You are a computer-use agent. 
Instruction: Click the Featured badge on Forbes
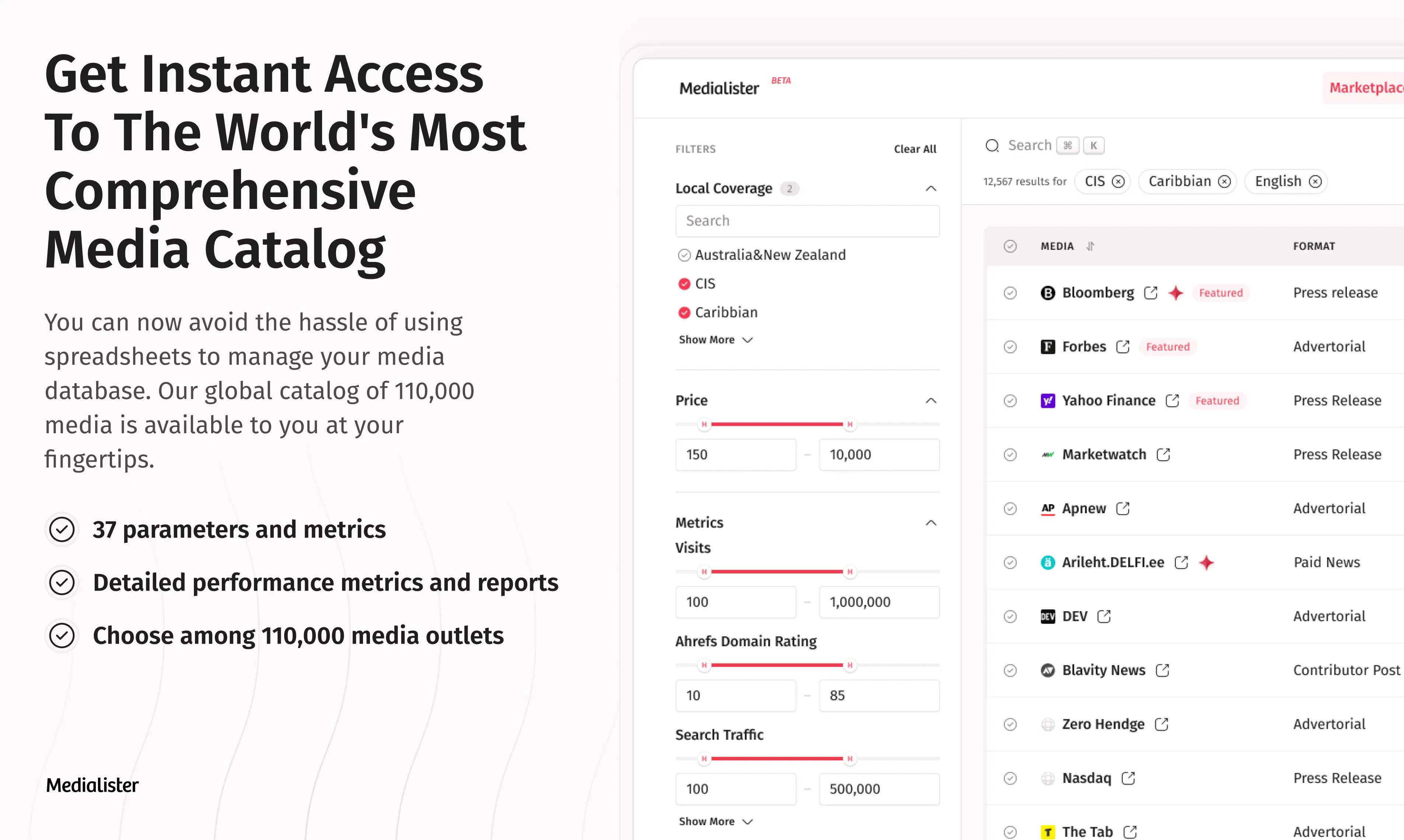[1167, 346]
